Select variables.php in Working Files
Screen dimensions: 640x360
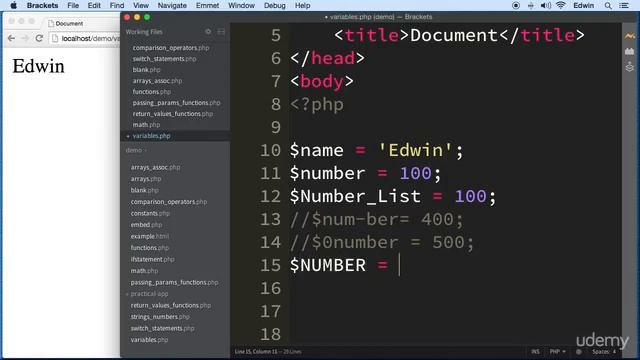coord(151,136)
